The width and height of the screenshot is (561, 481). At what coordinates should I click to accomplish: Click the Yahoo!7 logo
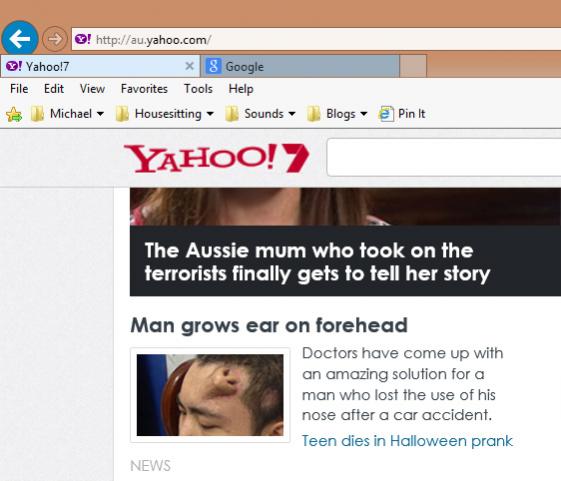pos(216,158)
